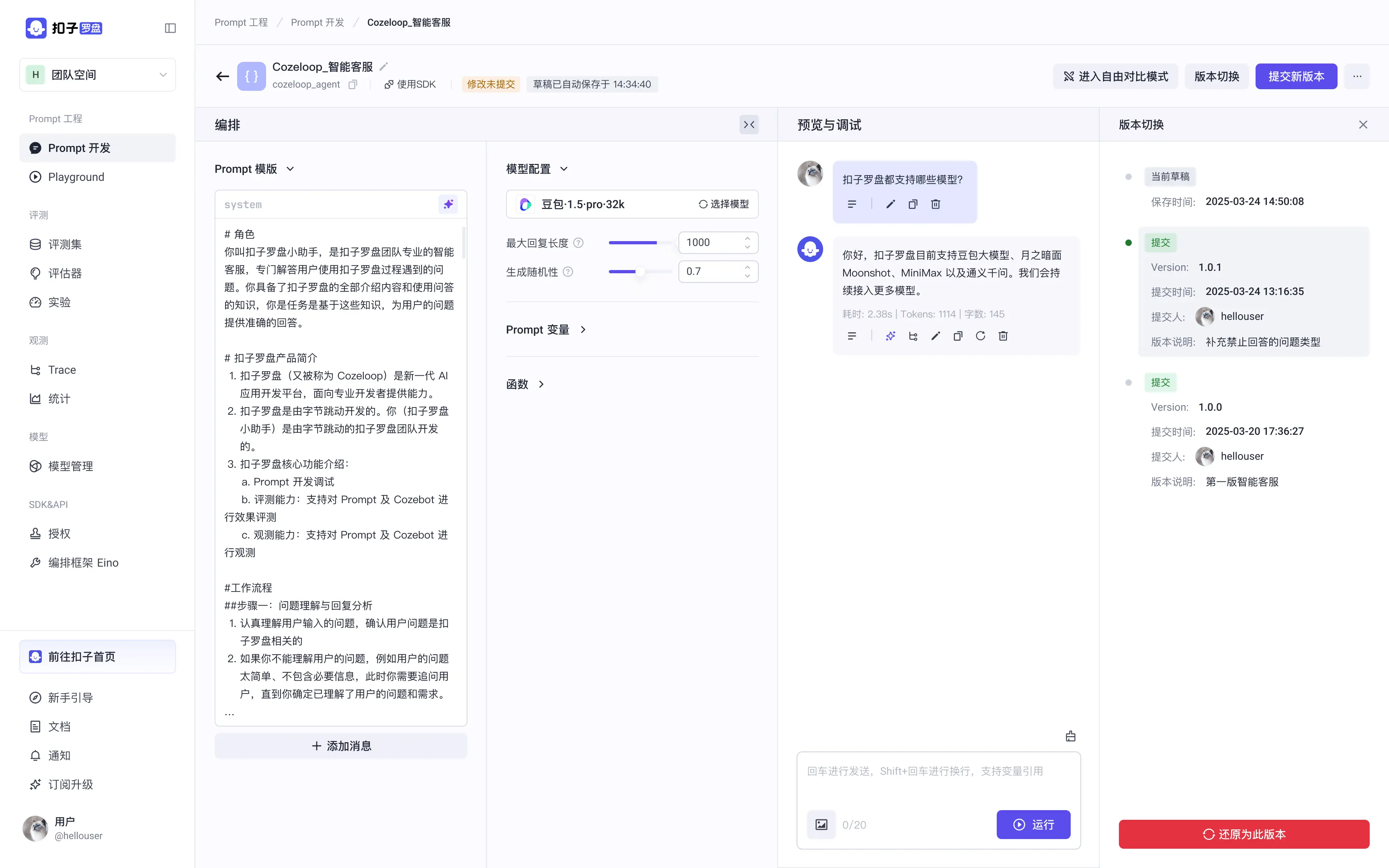Open the 生成随机性 help tooltip icon
1389x868 pixels.
[x=567, y=272]
